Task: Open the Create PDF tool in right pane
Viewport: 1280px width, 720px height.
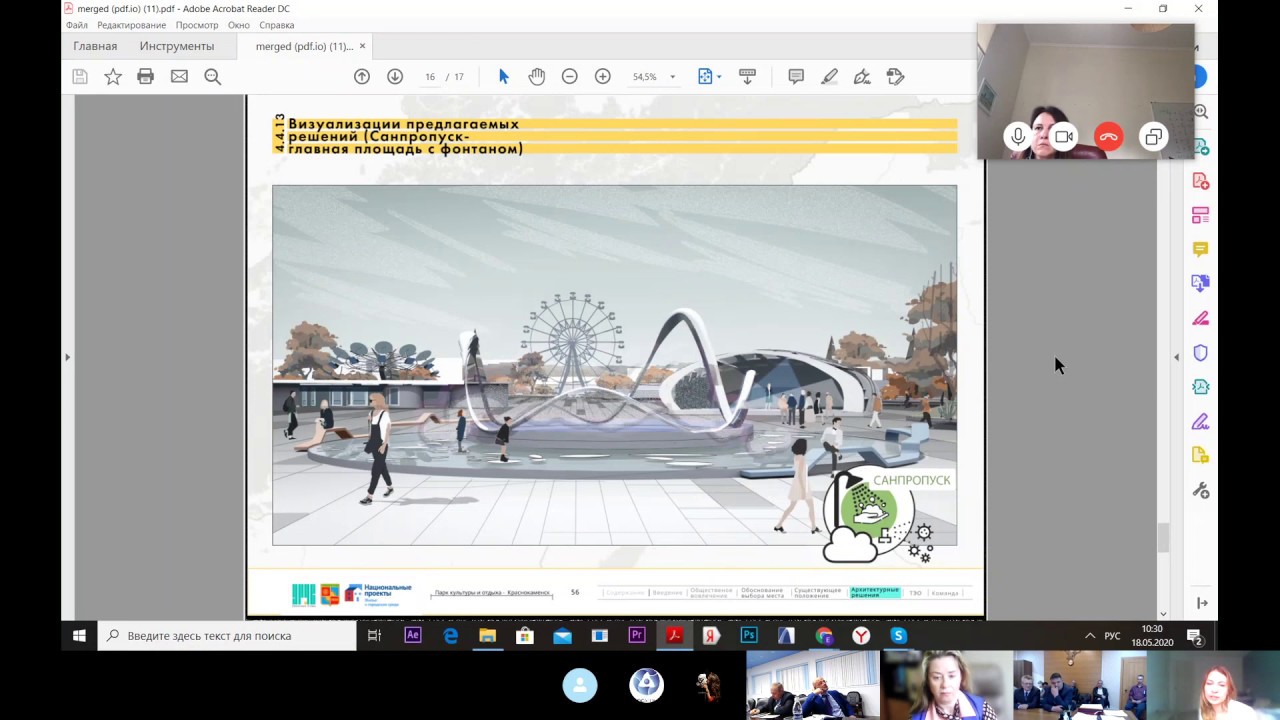Action: (1201, 181)
